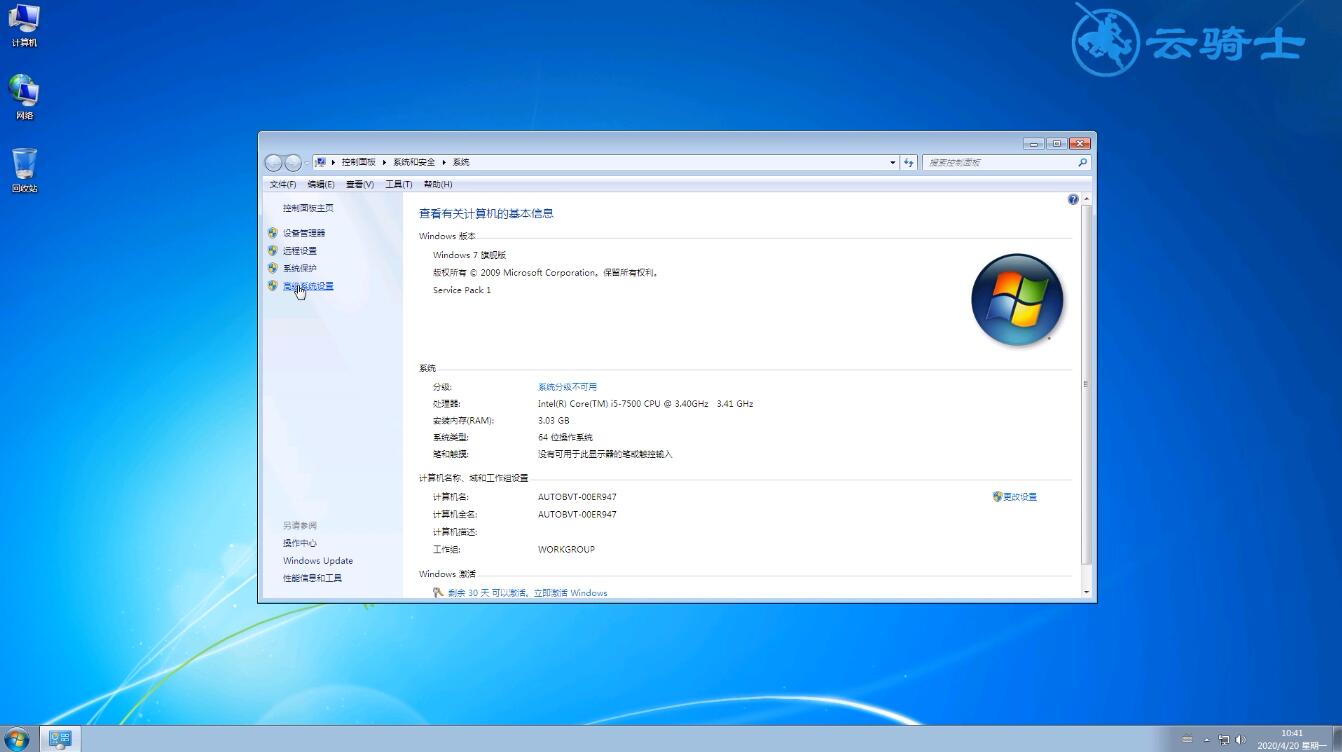The width and height of the screenshot is (1342, 752).
Task: Click the scrollbar up arrow
Action: click(x=1087, y=199)
